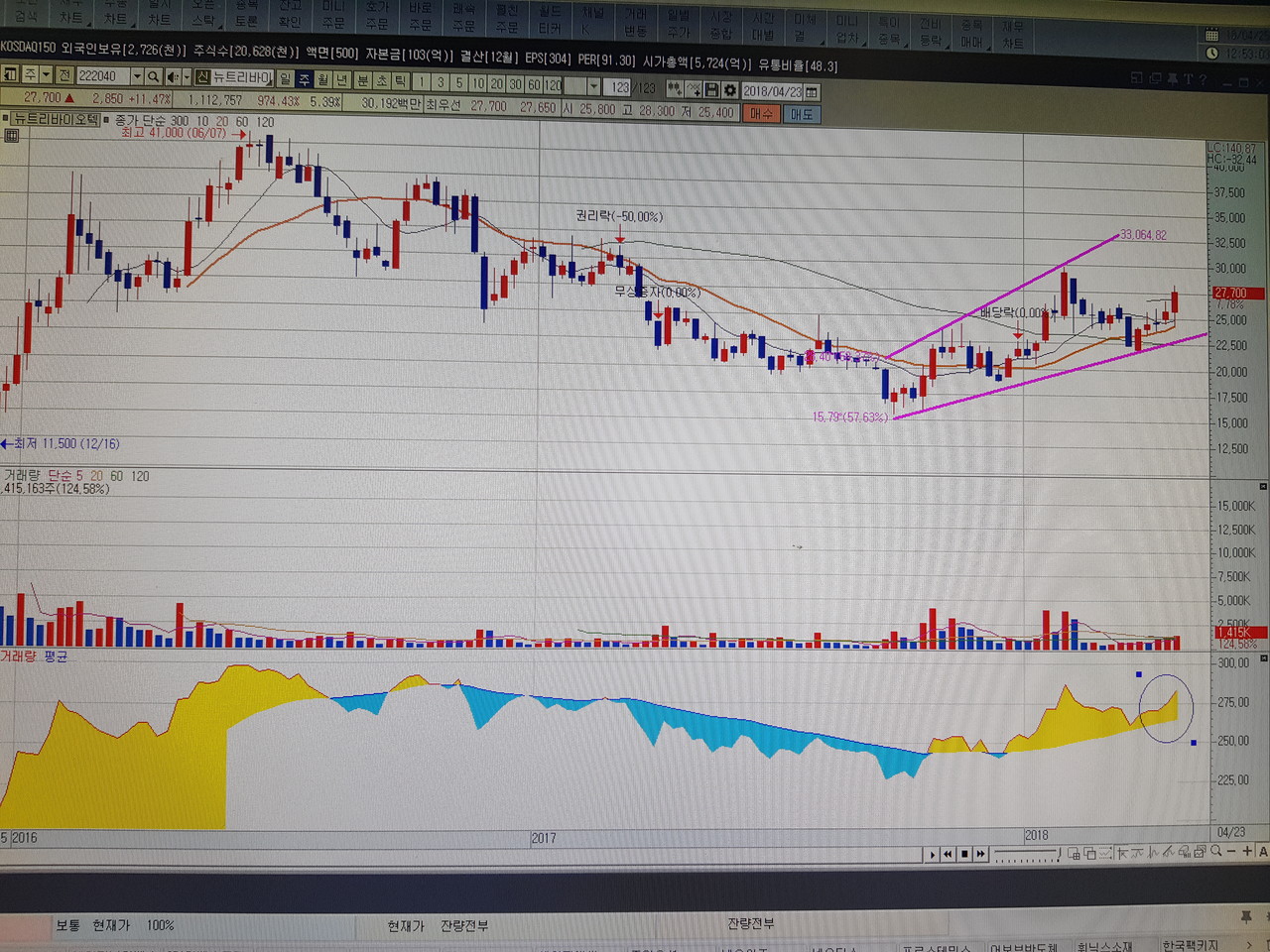Select daily (일) chart period

[x=285, y=78]
